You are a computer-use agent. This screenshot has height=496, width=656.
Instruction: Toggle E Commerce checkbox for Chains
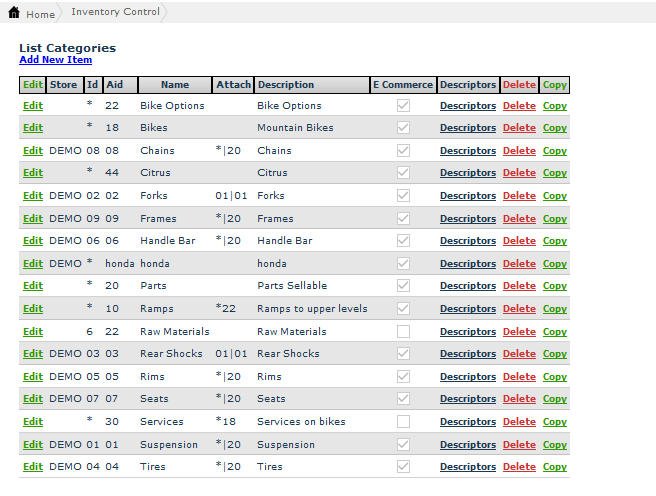403,151
